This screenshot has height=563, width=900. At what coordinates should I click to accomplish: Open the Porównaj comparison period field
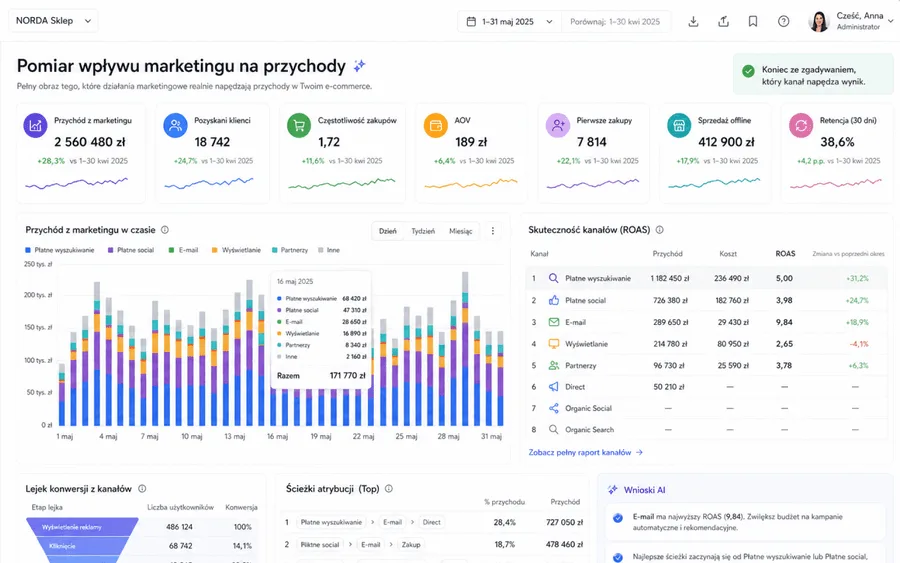point(615,22)
